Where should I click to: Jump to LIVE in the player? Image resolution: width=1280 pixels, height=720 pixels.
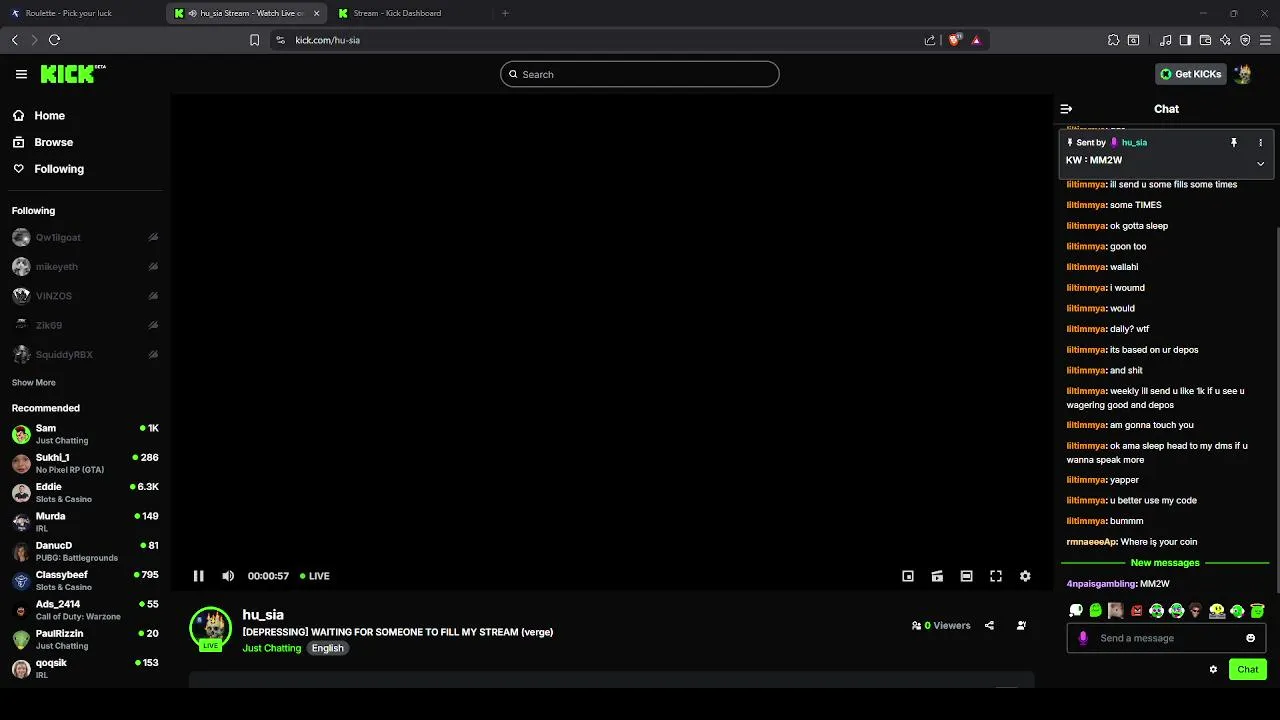[315, 576]
